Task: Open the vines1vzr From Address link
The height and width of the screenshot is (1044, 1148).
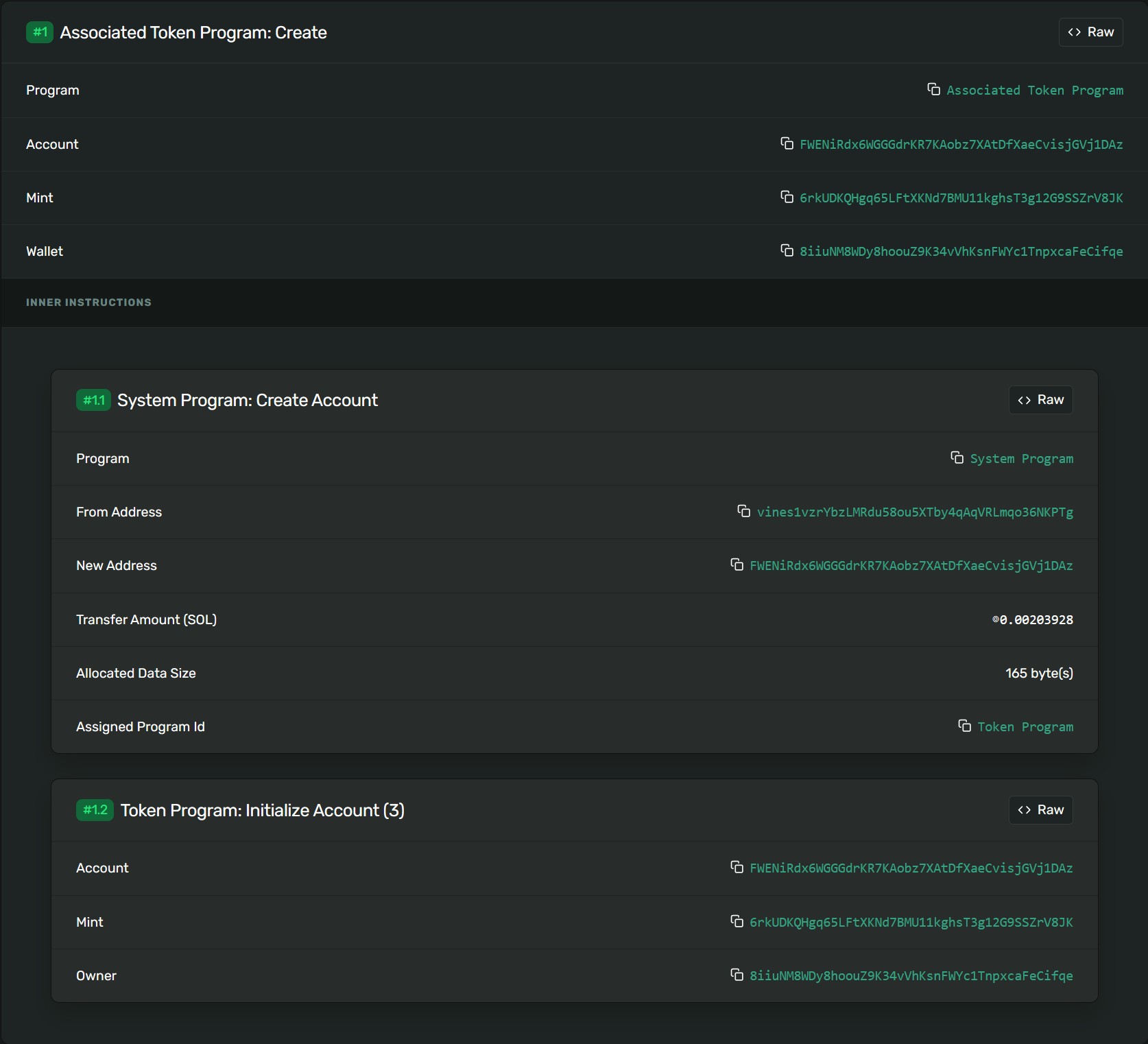Action: tap(914, 512)
